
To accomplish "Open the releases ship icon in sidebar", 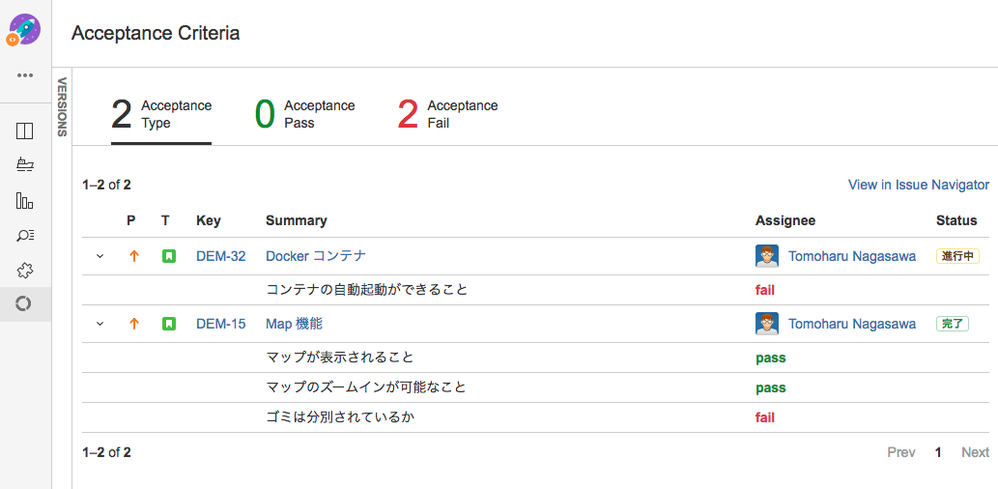I will 25,166.
